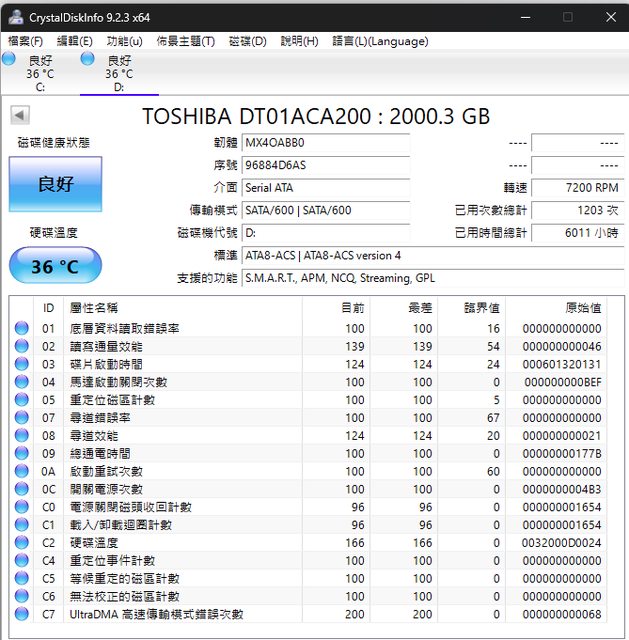Open the 功能(u) menu
Viewport: 629px width, 640px height.
[124, 41]
